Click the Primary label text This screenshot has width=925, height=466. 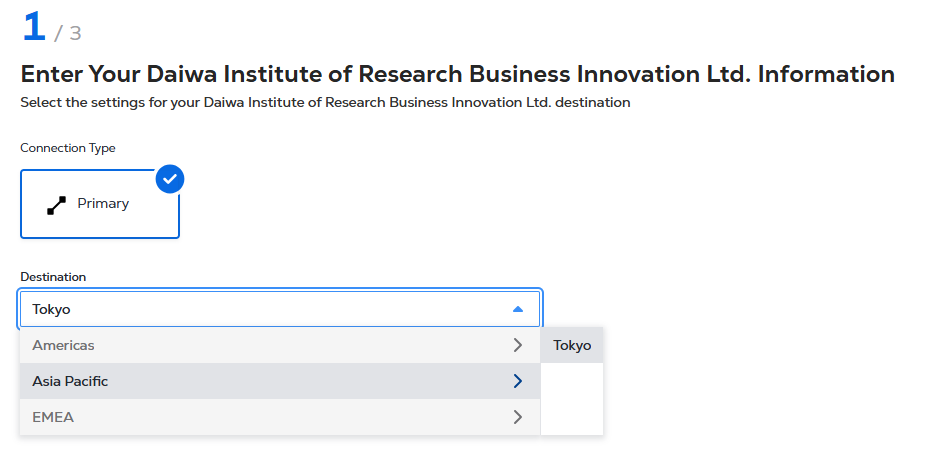[x=103, y=203]
